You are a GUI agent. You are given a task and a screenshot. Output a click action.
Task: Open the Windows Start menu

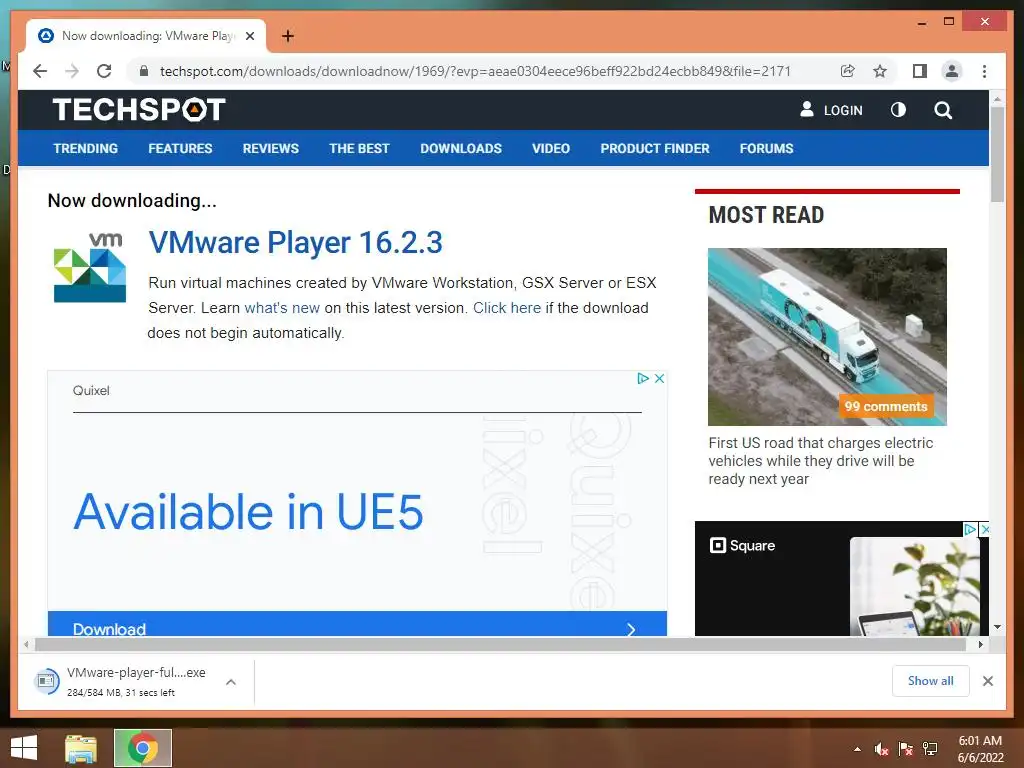pyautogui.click(x=24, y=748)
